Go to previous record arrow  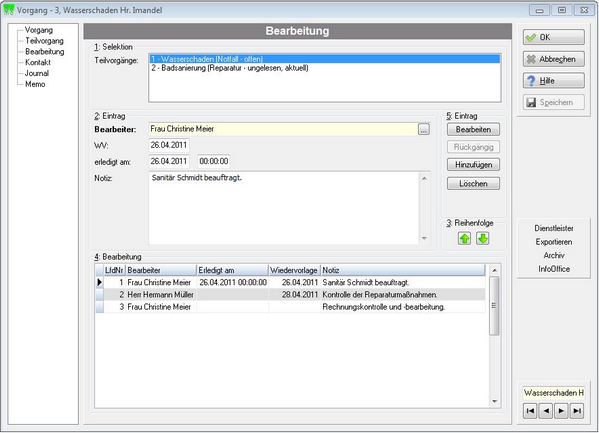pos(546,411)
